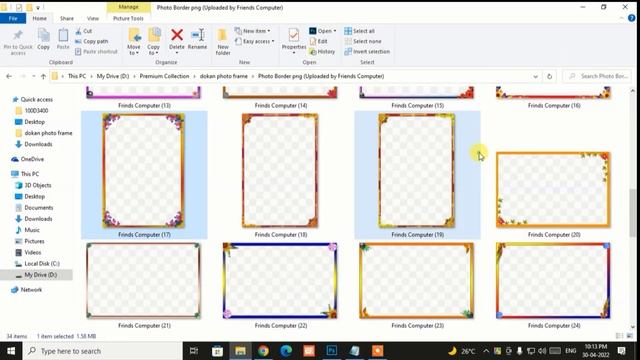The height and width of the screenshot is (360, 640).
Task: Go to dokan photo frame in address path
Action: 224,76
